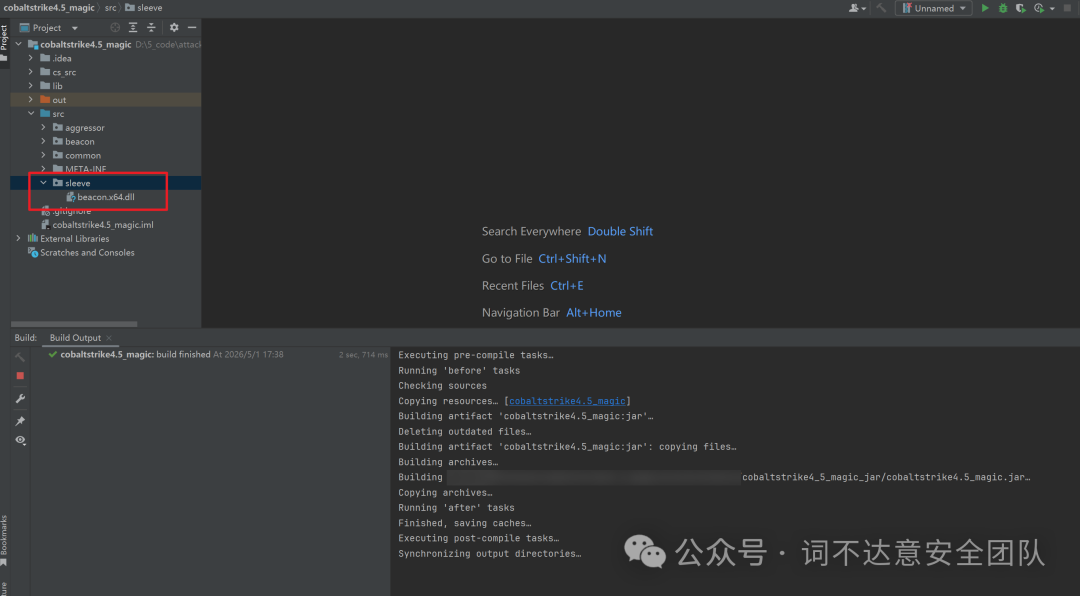Click Ctrl+E Recent Files hint
The width and height of the screenshot is (1080, 596).
[567, 285]
